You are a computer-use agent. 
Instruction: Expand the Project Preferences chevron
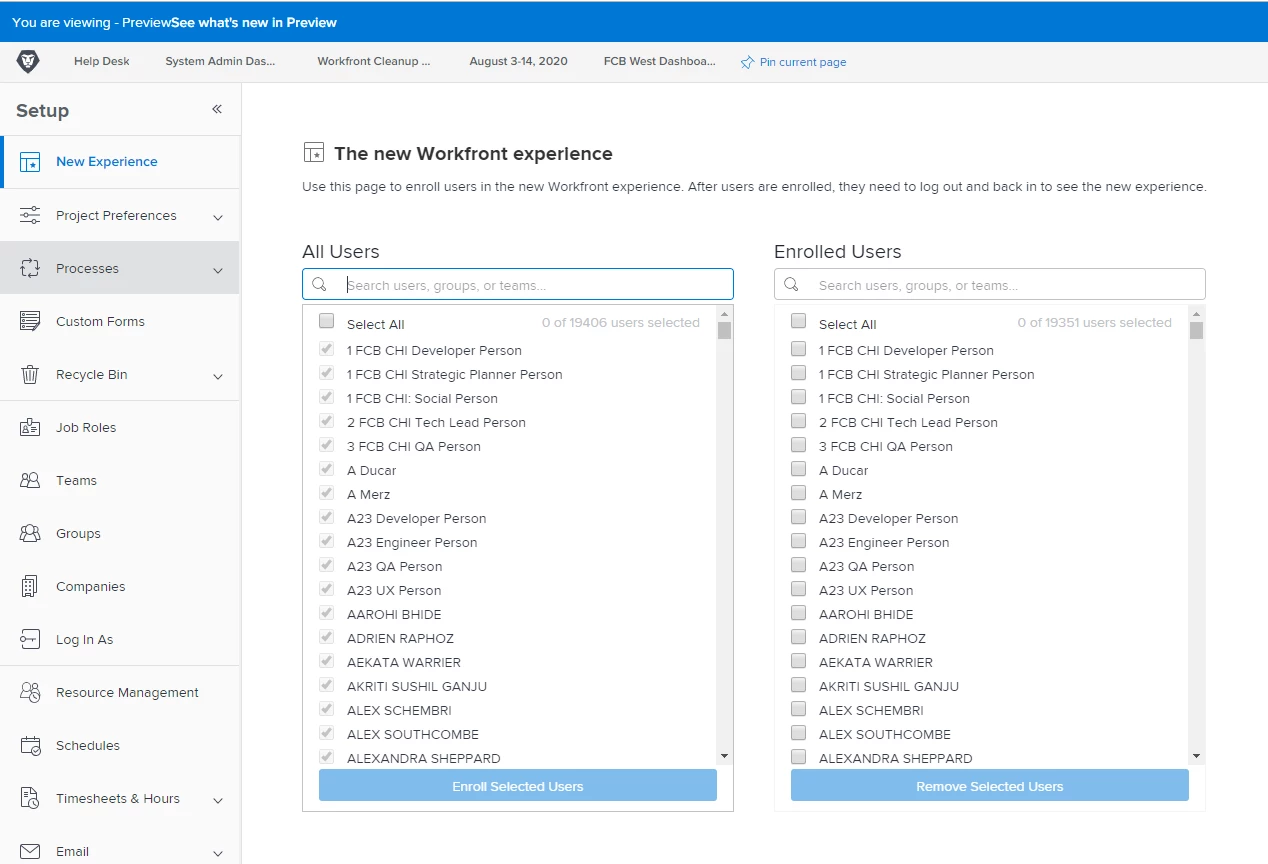[218, 217]
